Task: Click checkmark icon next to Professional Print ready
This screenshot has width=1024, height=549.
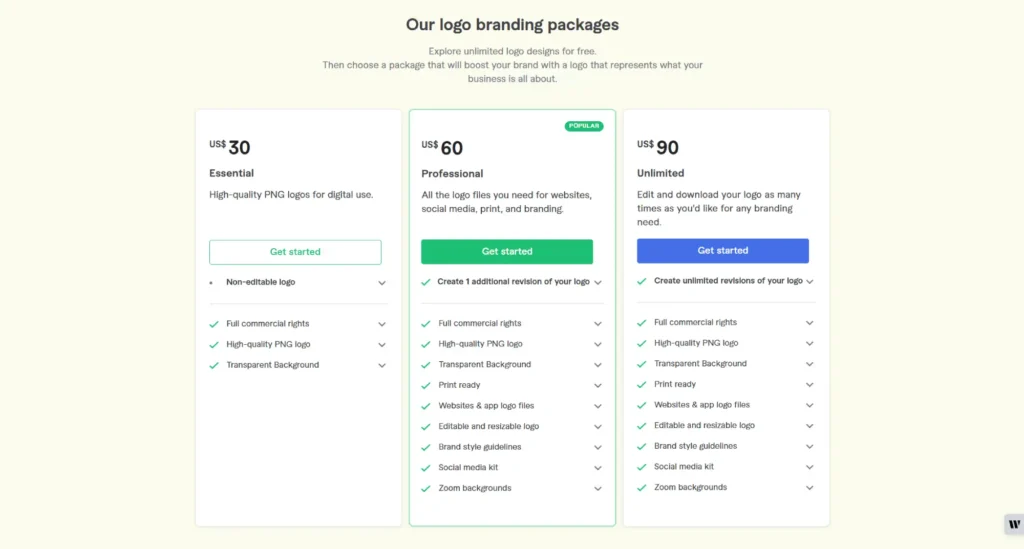Action: pyautogui.click(x=426, y=385)
